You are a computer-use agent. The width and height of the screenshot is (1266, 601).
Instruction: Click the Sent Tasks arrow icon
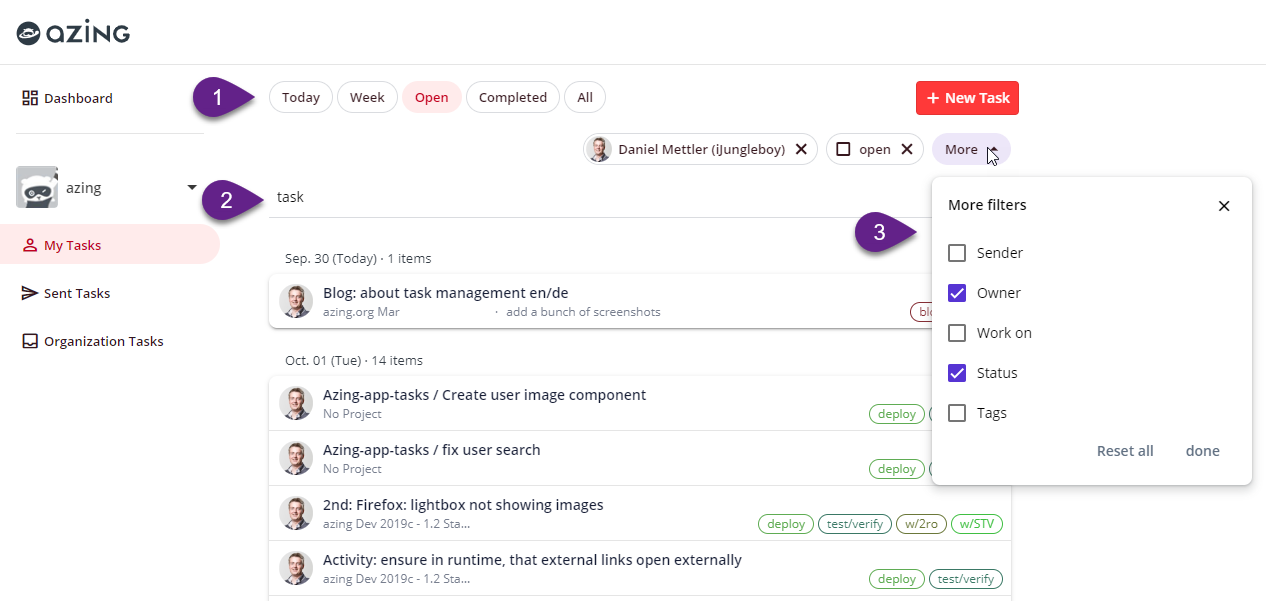click(31, 292)
